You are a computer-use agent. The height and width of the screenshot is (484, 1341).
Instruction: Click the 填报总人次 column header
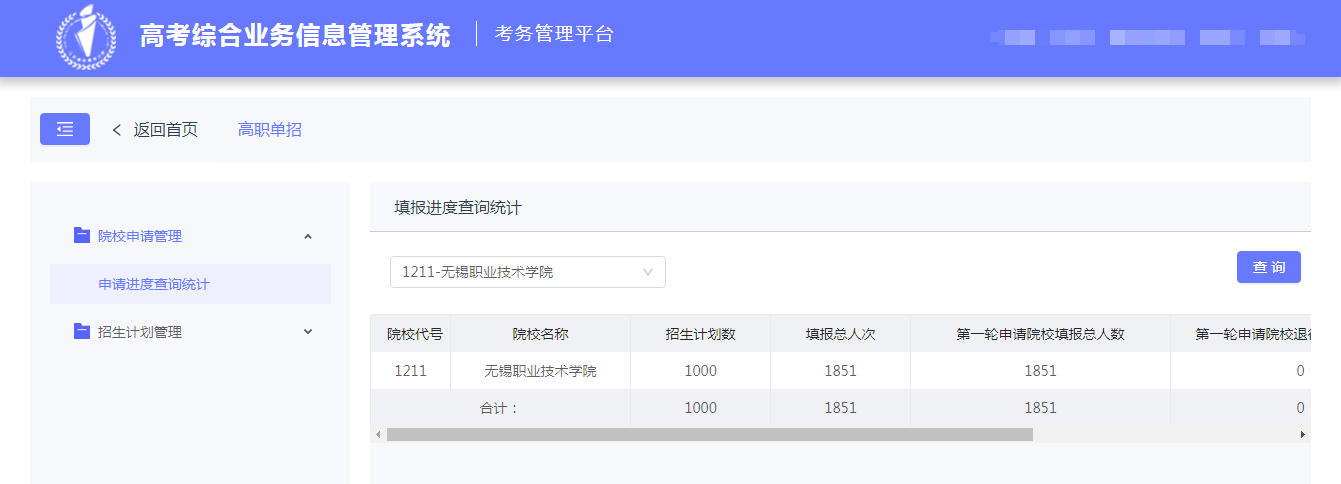pos(840,334)
